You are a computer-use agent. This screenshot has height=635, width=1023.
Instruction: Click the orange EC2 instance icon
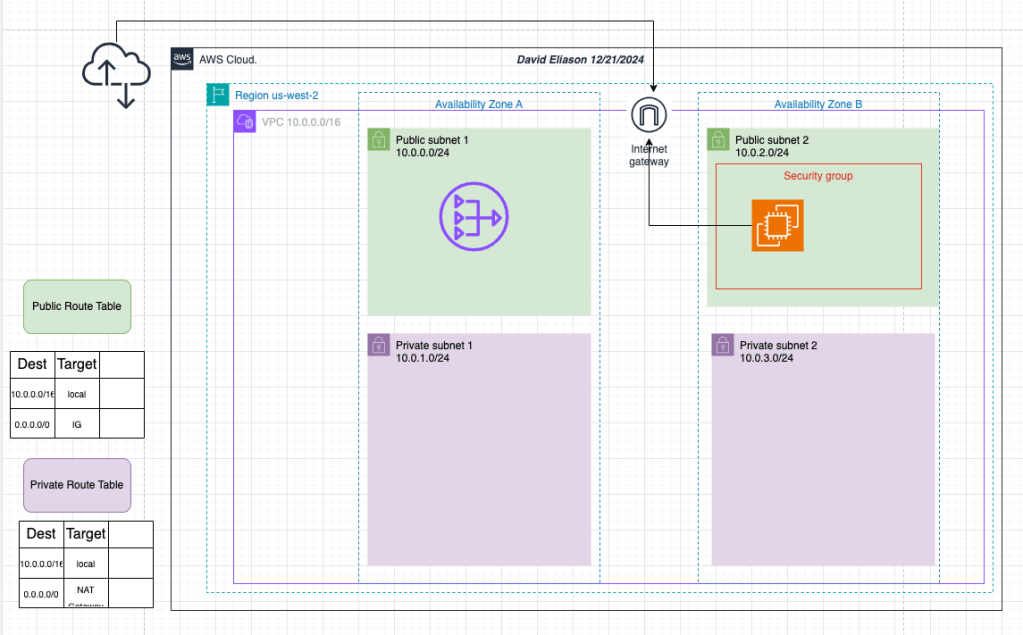pyautogui.click(x=778, y=226)
